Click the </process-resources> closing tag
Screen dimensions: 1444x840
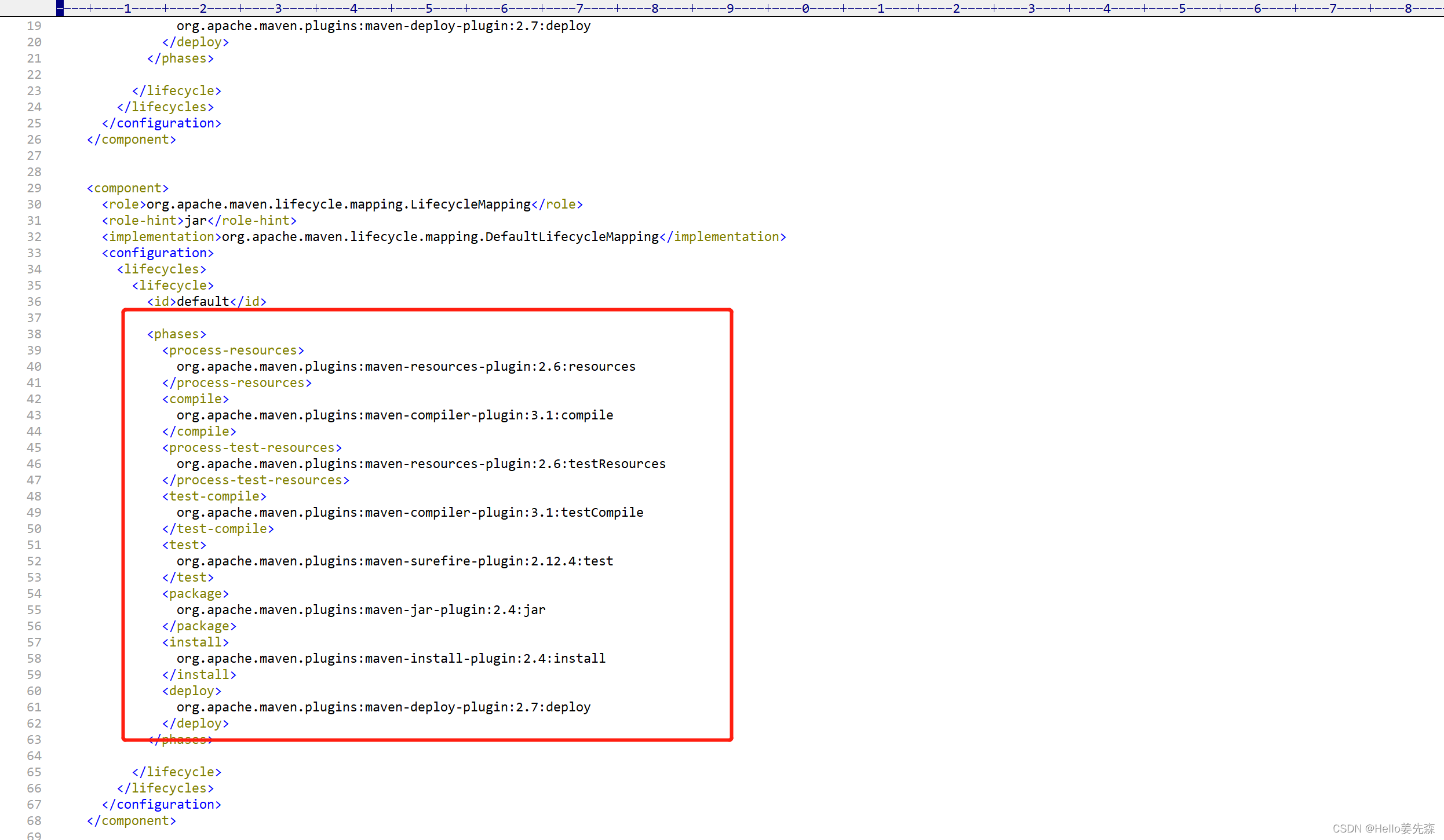pyautogui.click(x=237, y=383)
